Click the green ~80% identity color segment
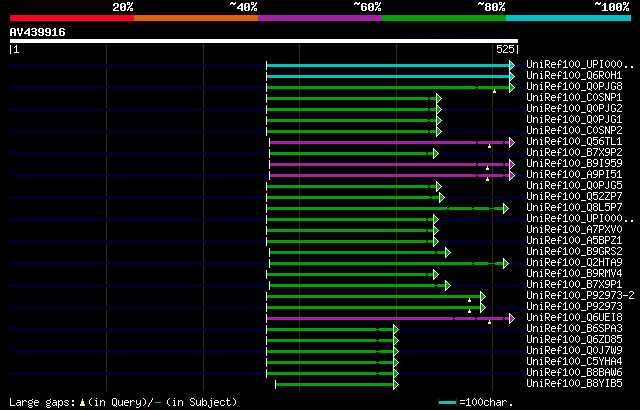The width and height of the screenshot is (640, 410). pos(444,18)
